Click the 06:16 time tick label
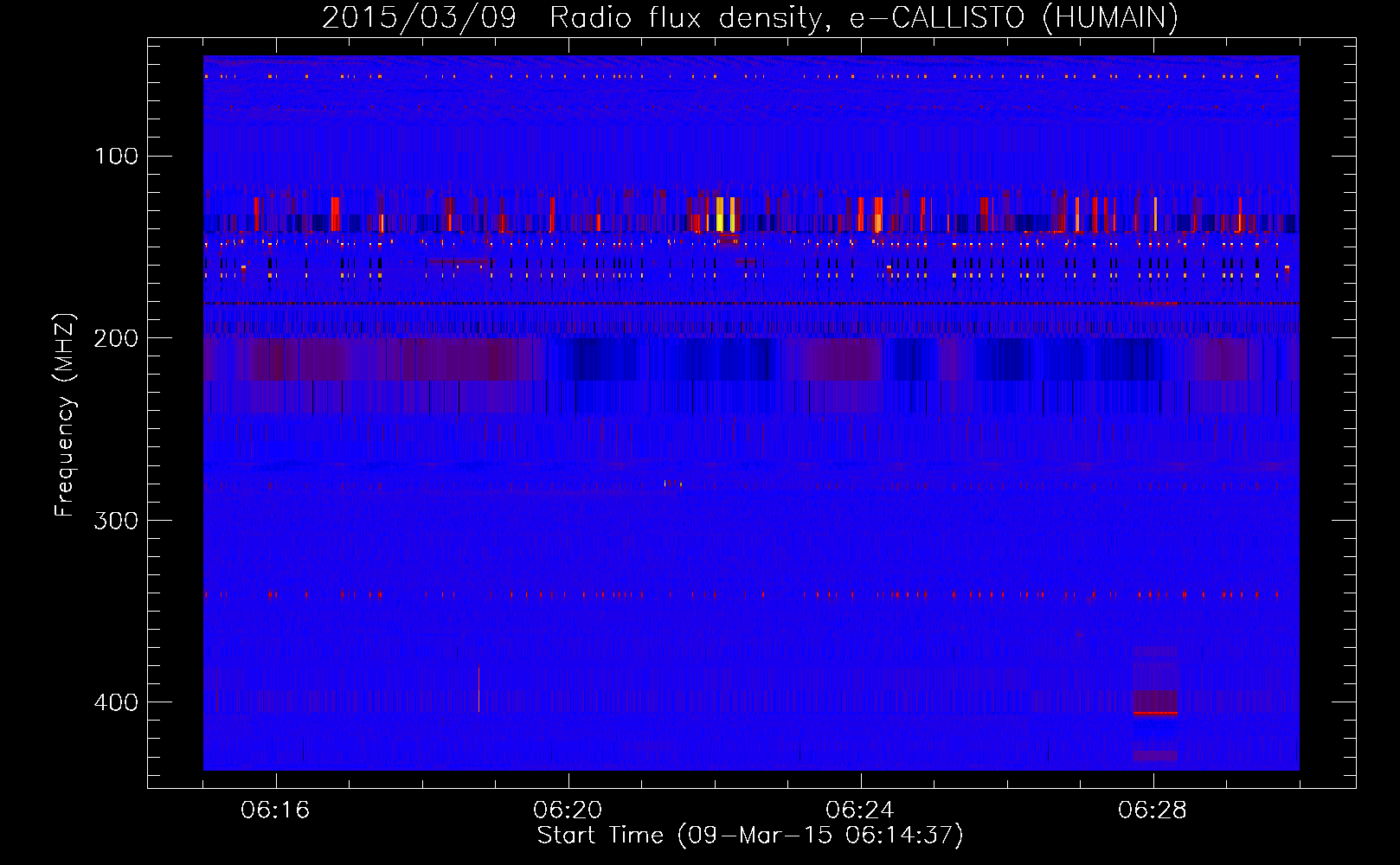 point(276,811)
